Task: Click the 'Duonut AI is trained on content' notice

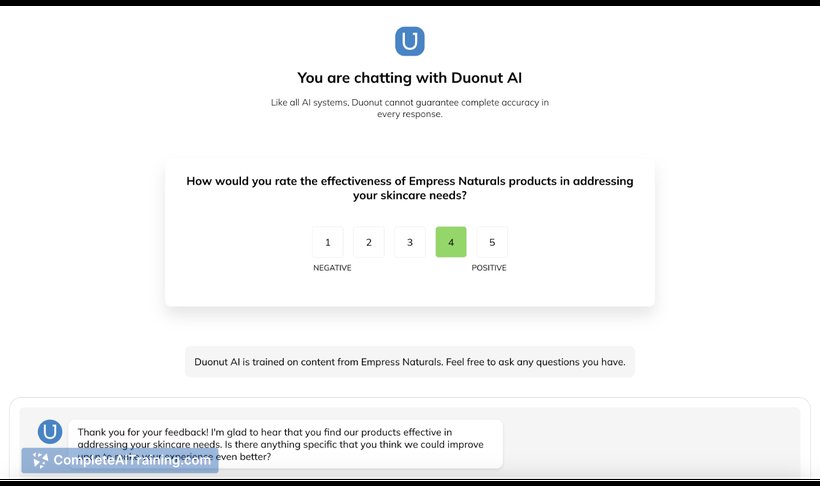Action: pyautogui.click(x=409, y=362)
